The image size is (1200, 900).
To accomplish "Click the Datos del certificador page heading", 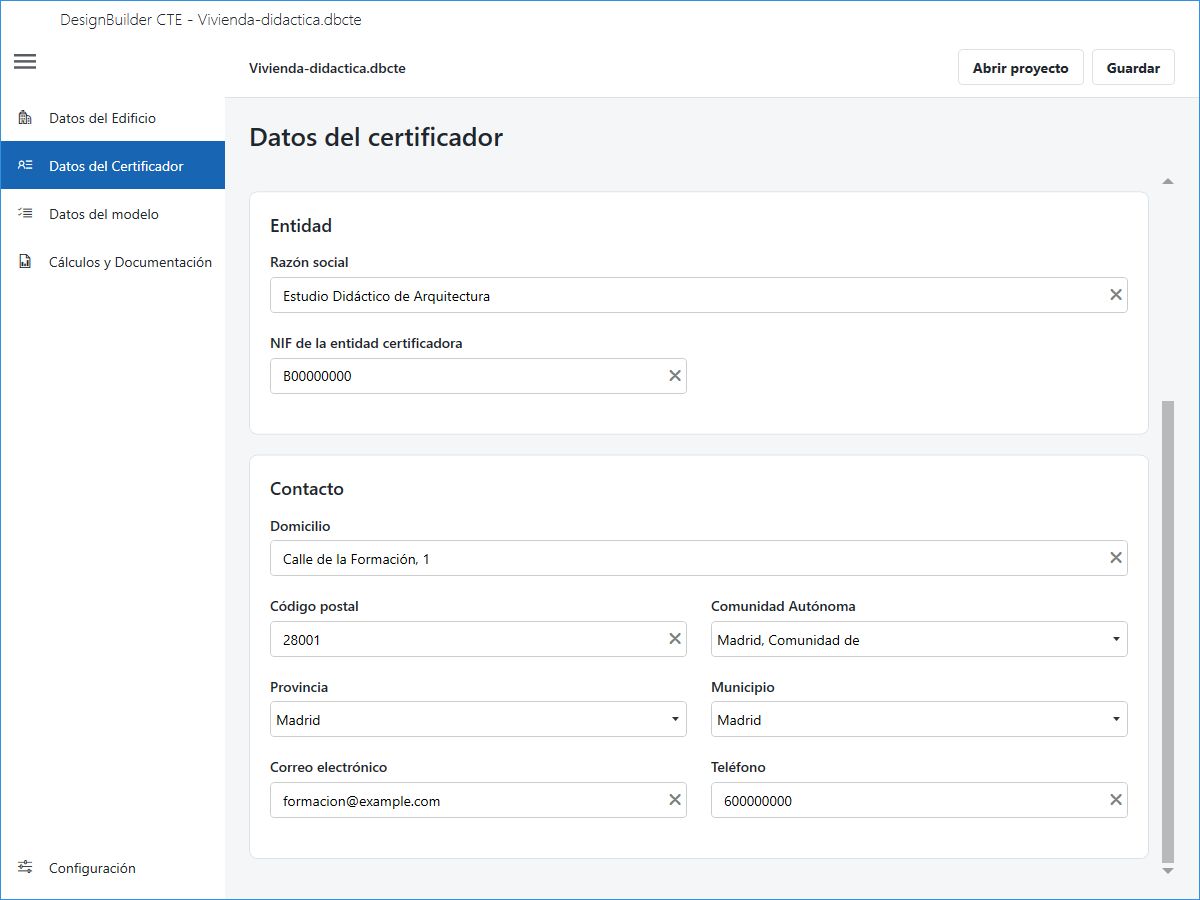I will pos(376,137).
